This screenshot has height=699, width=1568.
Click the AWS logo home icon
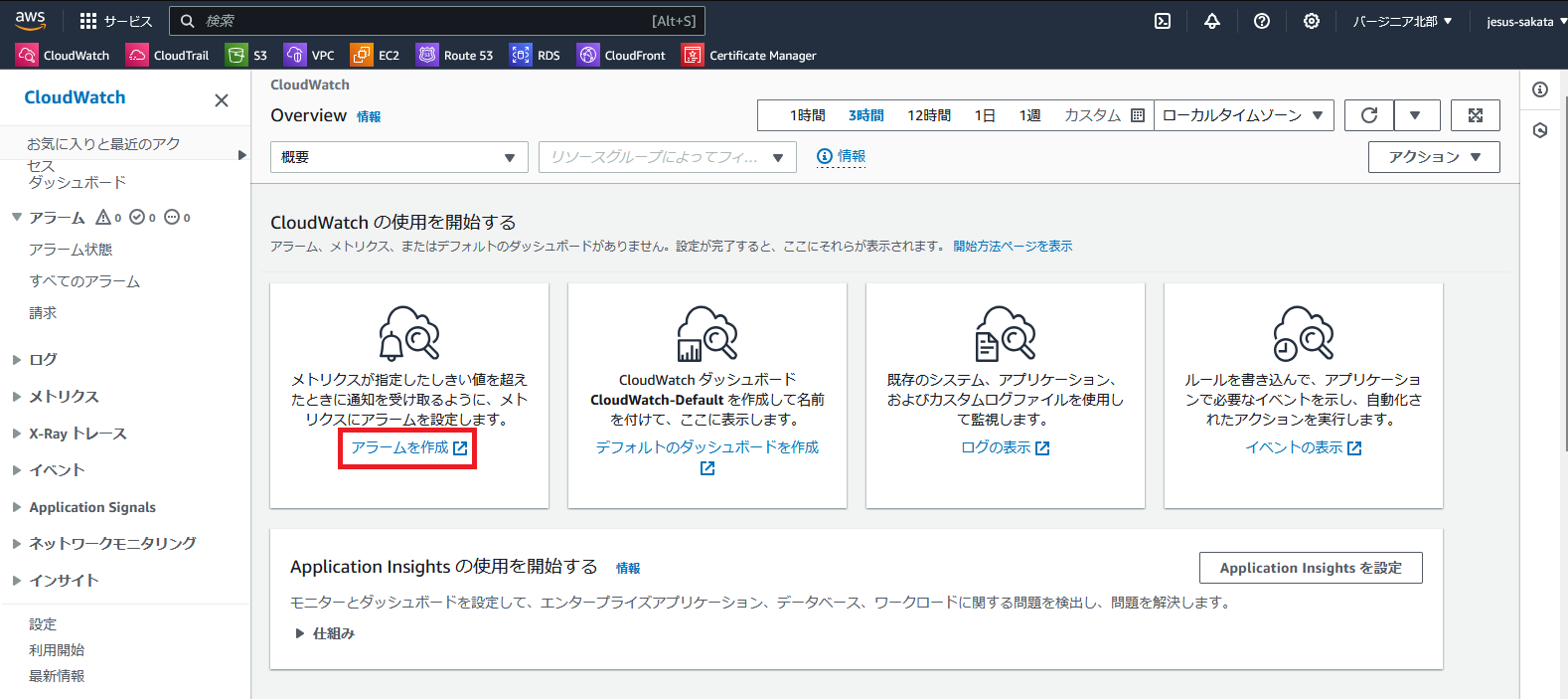30,20
